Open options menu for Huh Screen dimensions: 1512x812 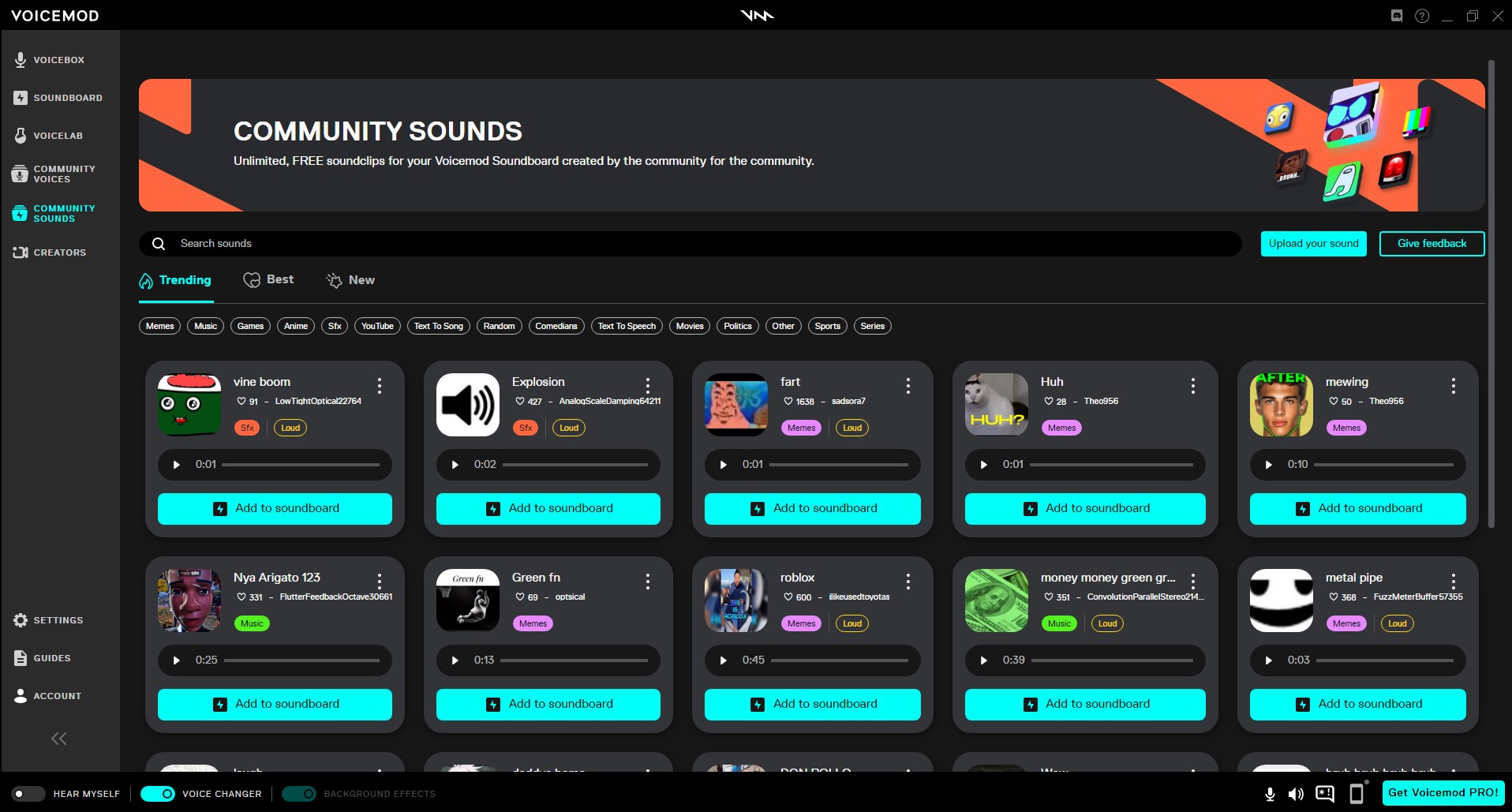point(1193,386)
